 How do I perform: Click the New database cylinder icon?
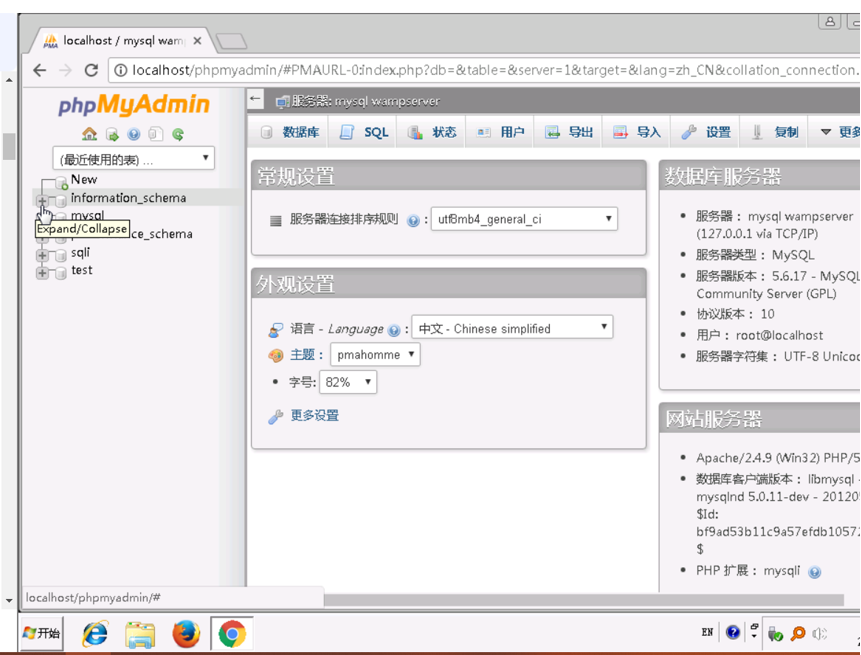(62, 182)
